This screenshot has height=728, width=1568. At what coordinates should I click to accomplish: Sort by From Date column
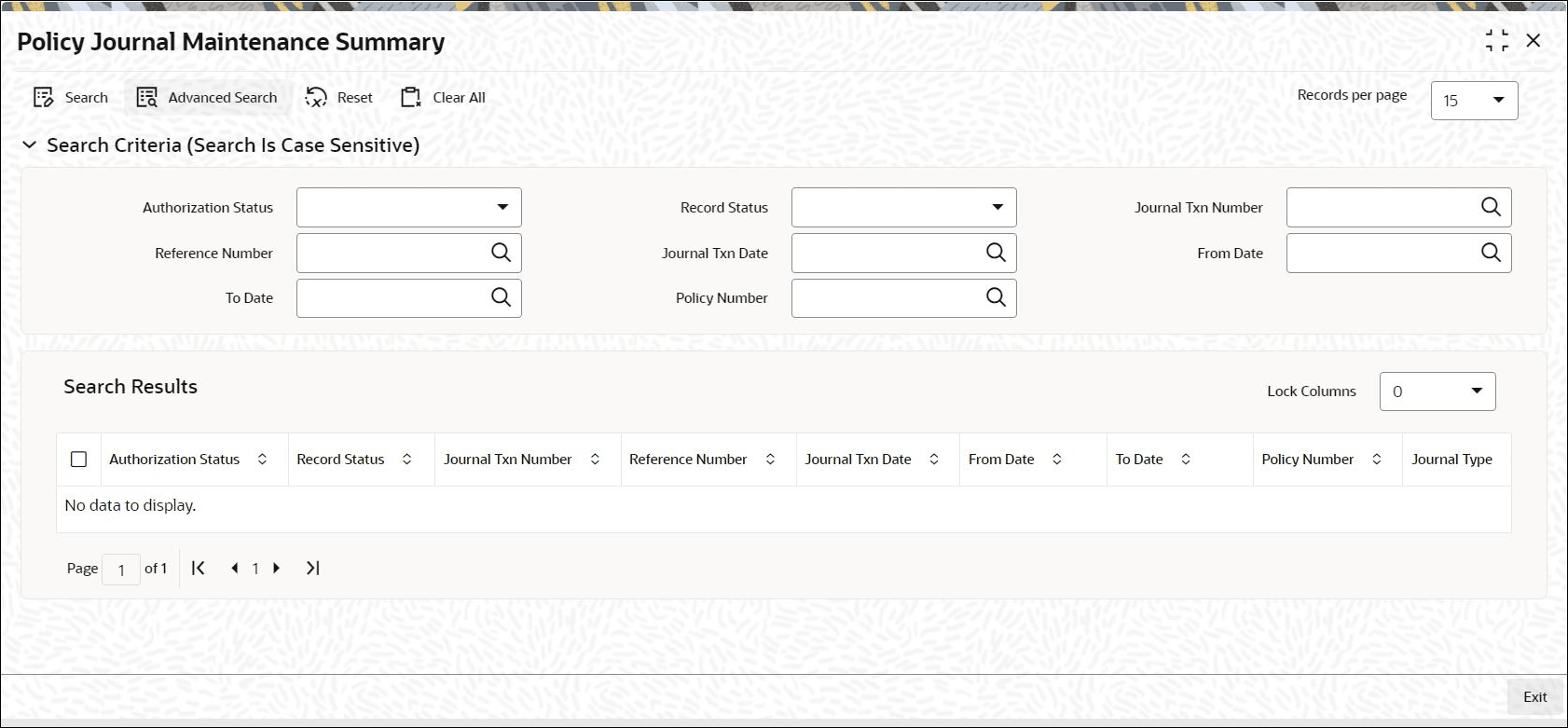pos(1057,460)
